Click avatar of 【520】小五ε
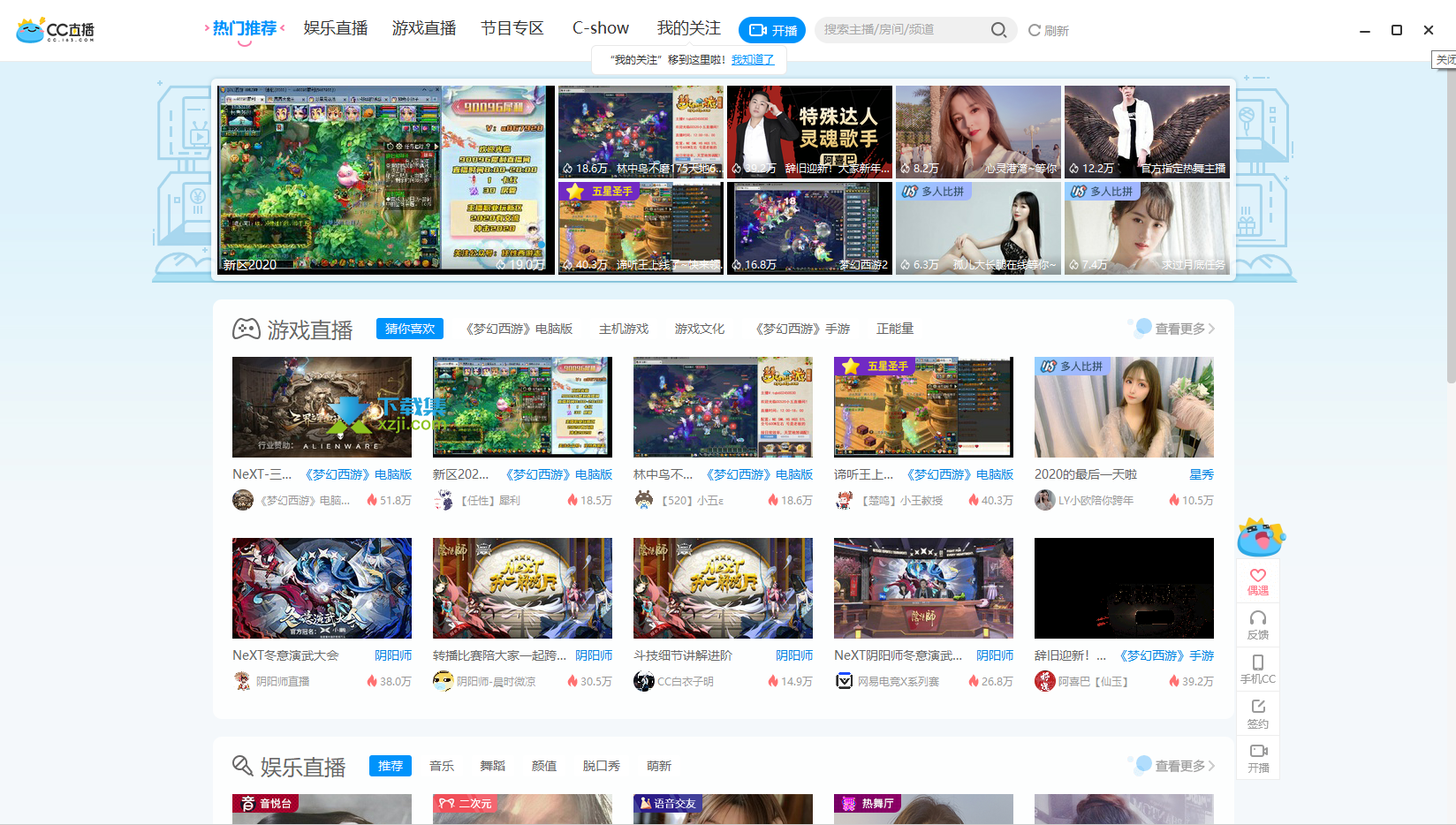The image size is (1456, 825). tap(643, 500)
